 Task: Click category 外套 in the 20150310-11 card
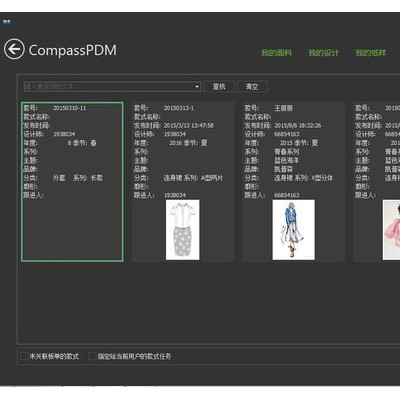click(59, 178)
